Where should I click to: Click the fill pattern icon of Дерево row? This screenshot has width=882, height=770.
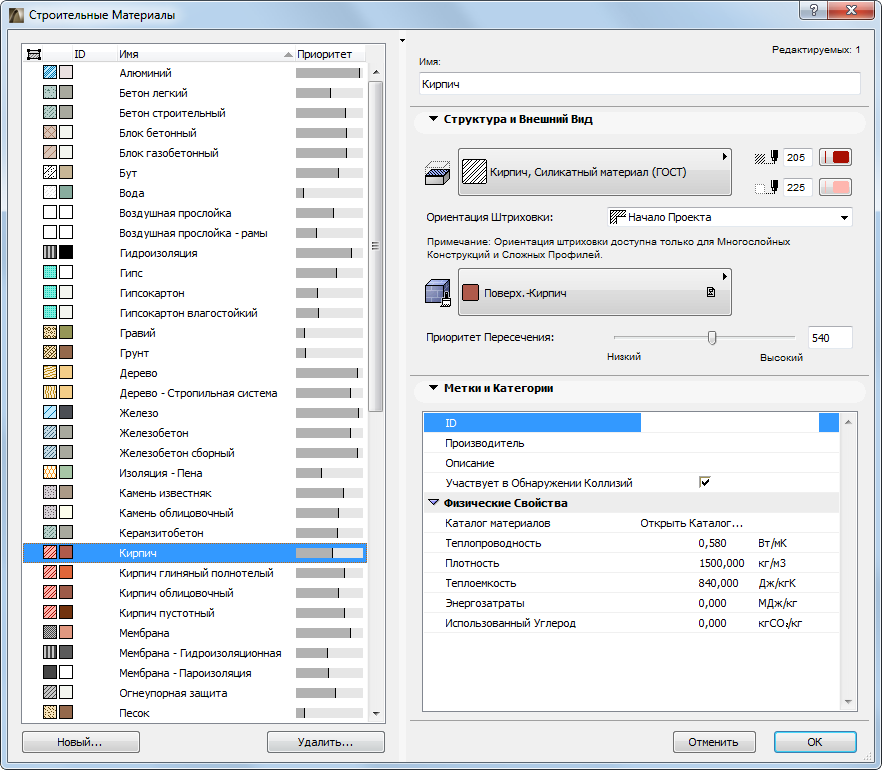pos(50,372)
